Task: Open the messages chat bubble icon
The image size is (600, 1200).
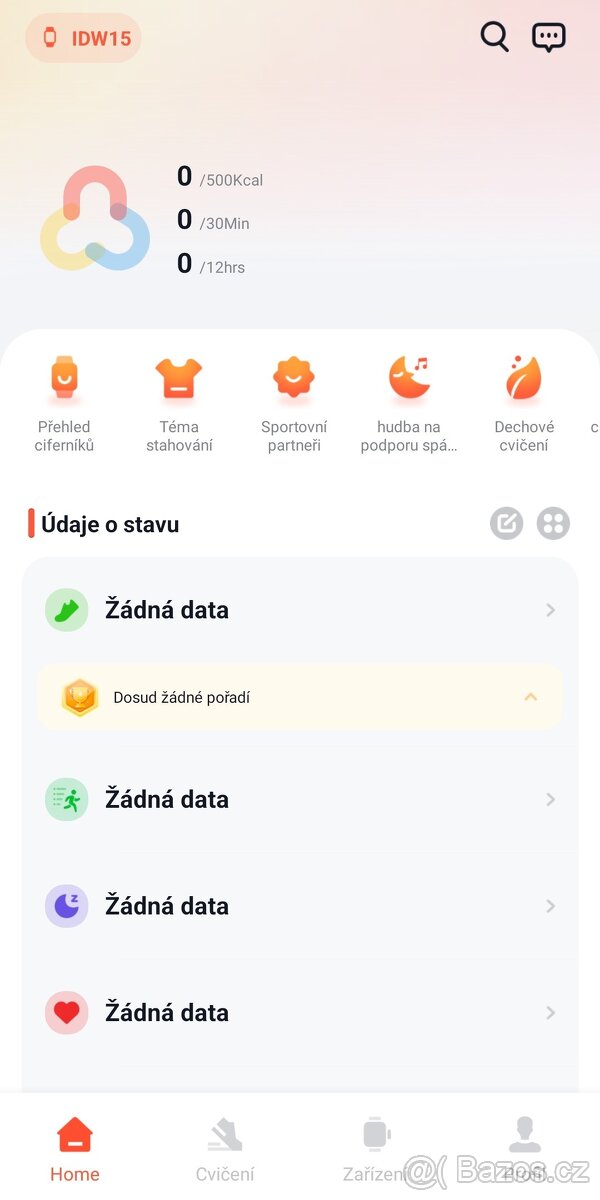Action: pyautogui.click(x=549, y=37)
